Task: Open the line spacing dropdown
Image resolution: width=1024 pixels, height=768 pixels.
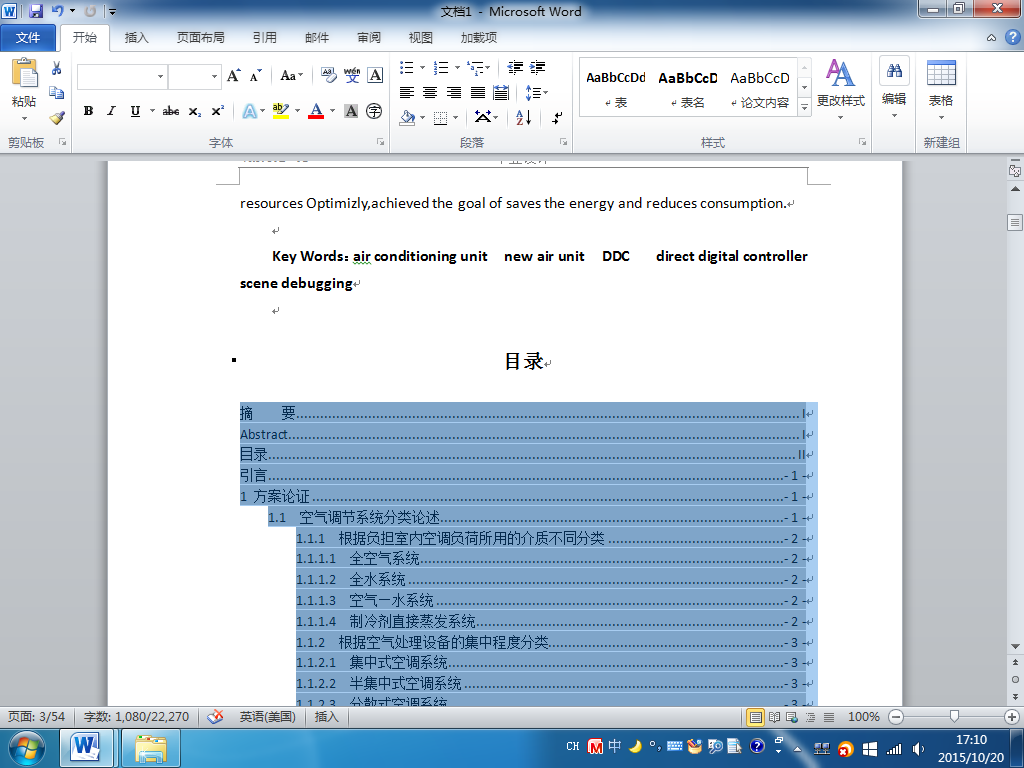Action: [536, 93]
